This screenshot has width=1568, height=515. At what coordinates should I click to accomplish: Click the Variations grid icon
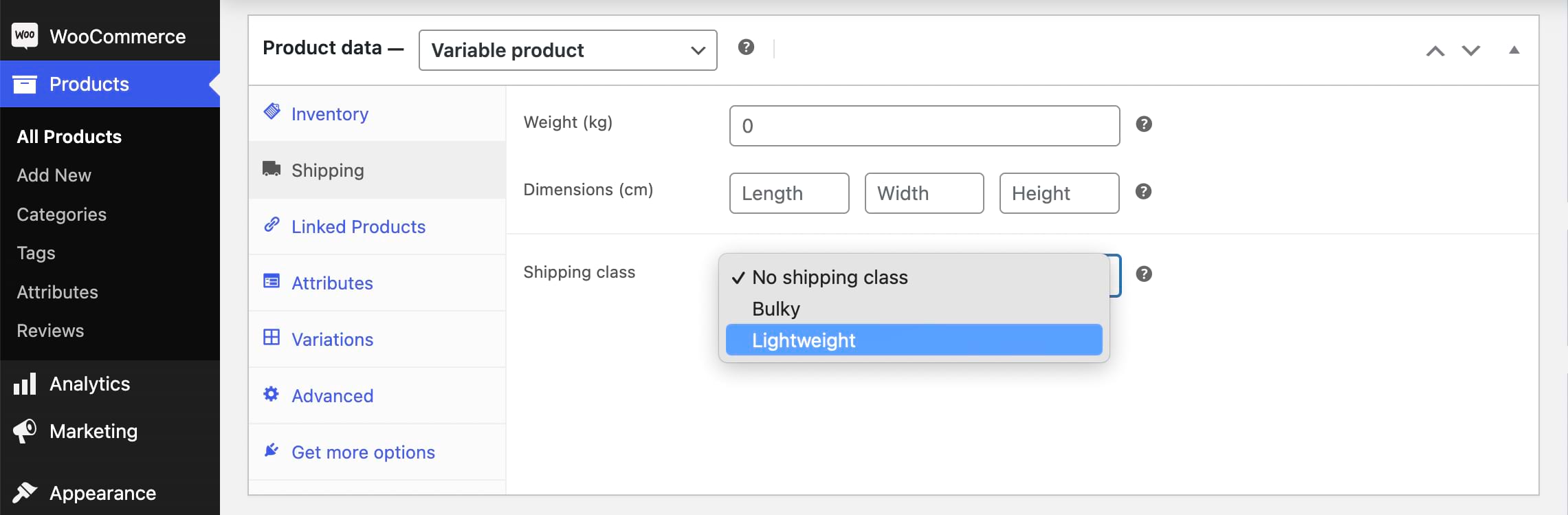(272, 337)
